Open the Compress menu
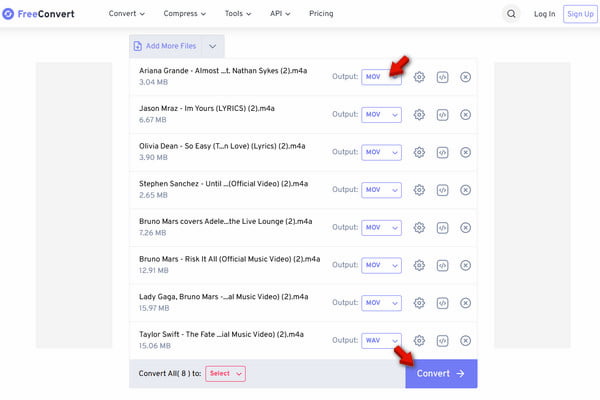The width and height of the screenshot is (600, 400). pos(184,13)
